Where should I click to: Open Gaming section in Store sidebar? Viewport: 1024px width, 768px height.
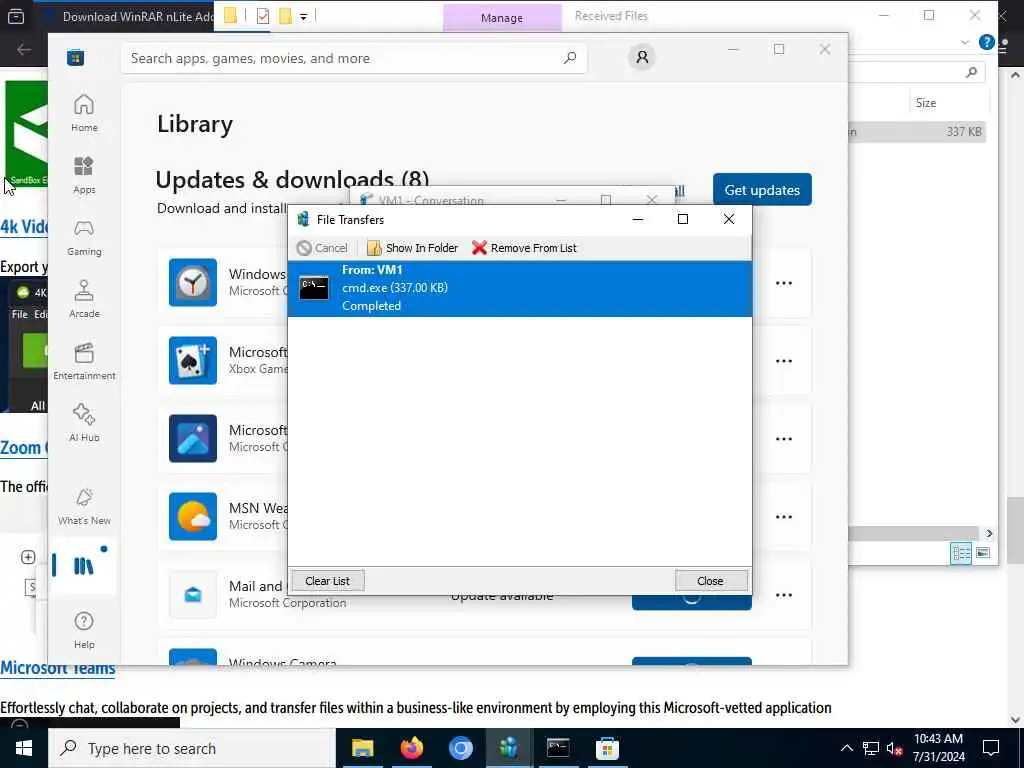coord(84,237)
